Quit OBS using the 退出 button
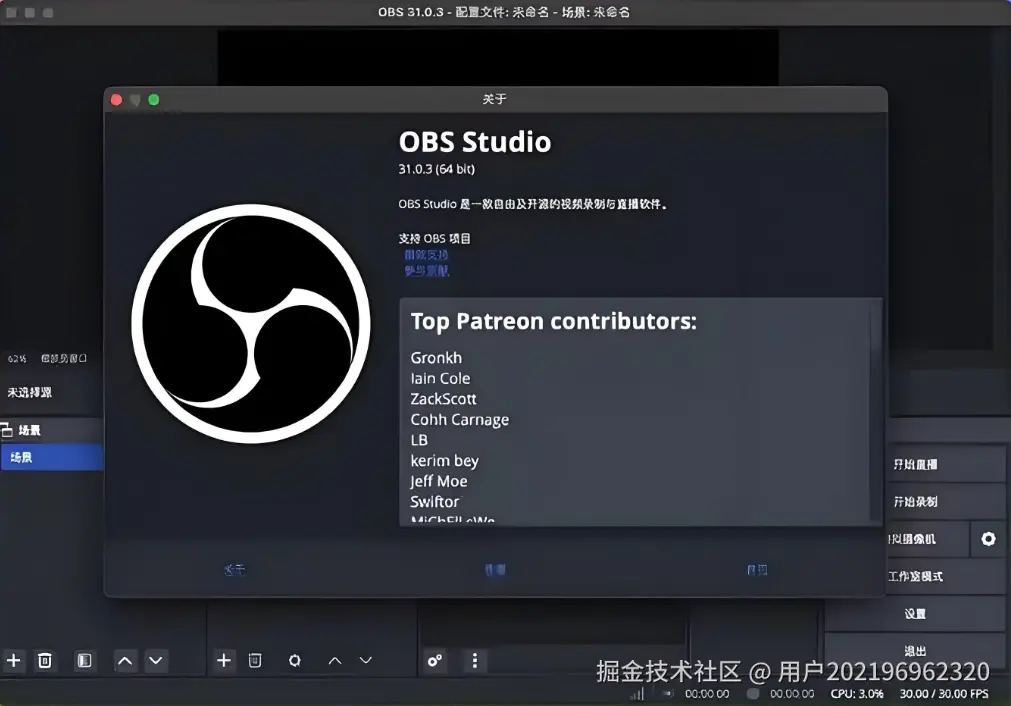 (x=915, y=650)
